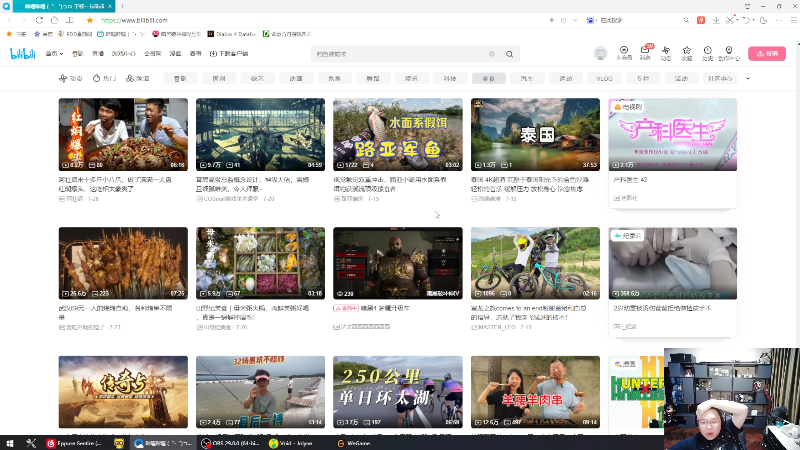
Task: Click the browser back arrow
Action: pos(10,20)
